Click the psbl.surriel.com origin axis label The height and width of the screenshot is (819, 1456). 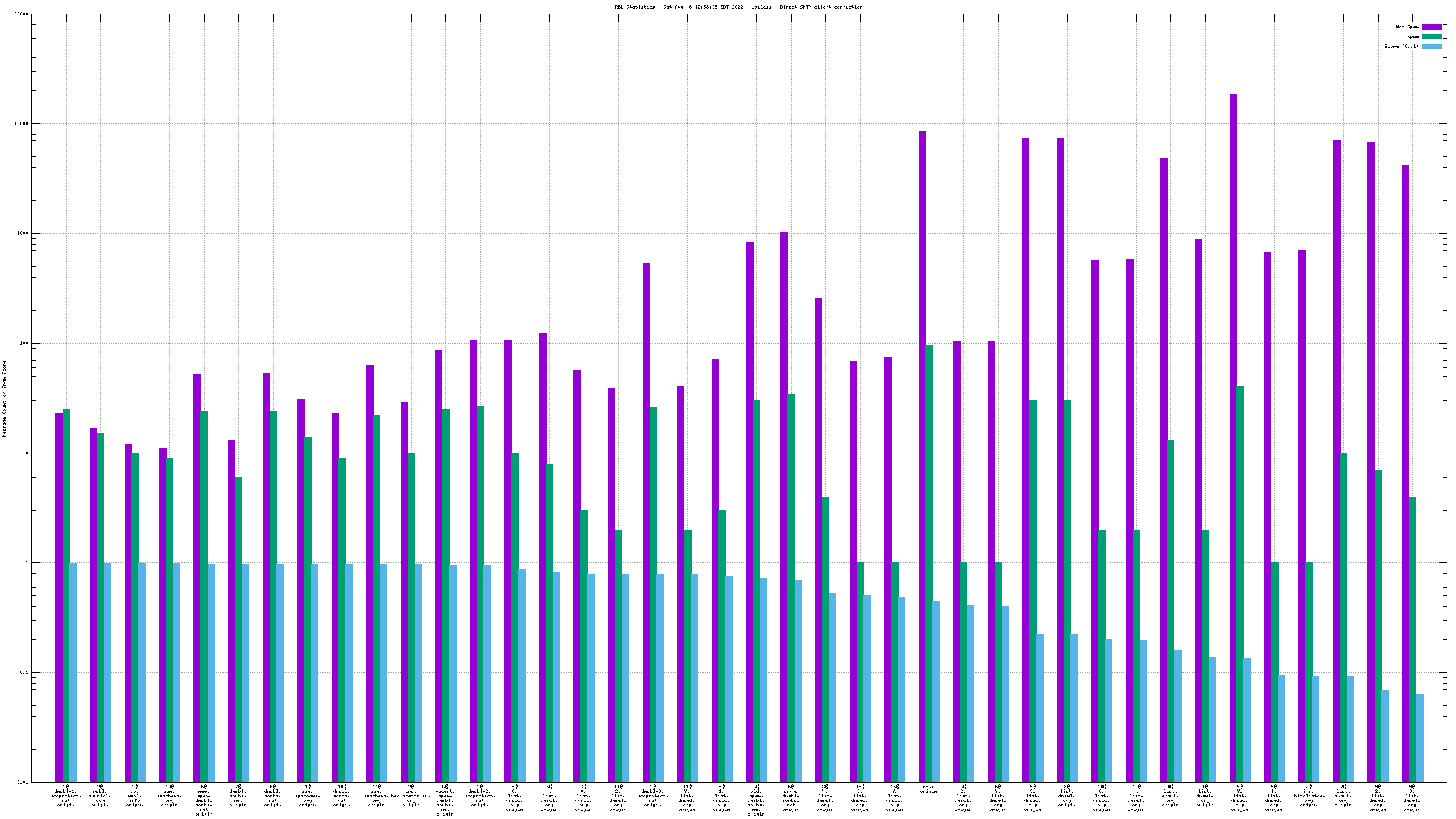(100, 796)
